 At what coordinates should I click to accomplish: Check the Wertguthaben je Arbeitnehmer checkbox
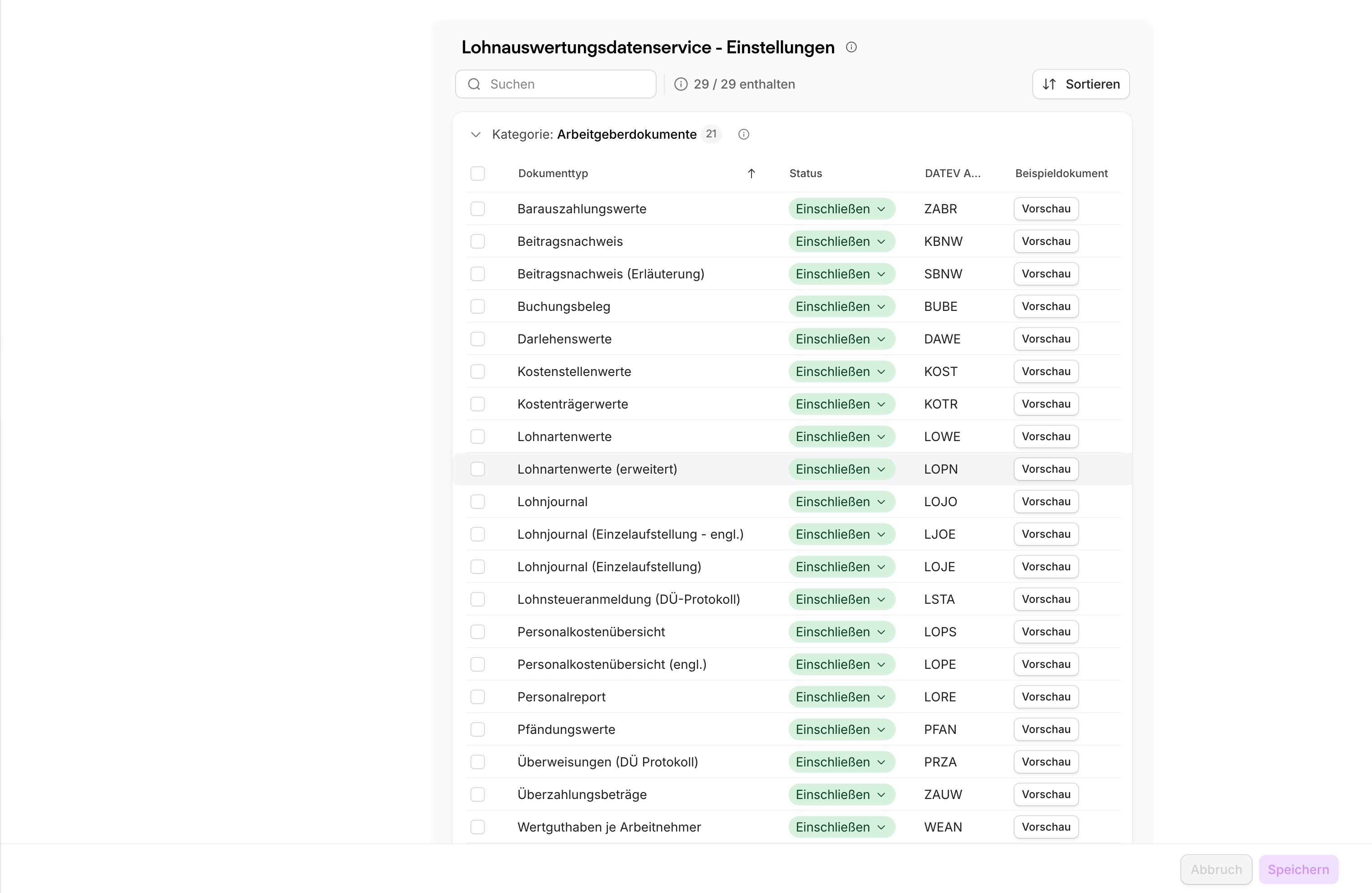tap(477, 827)
